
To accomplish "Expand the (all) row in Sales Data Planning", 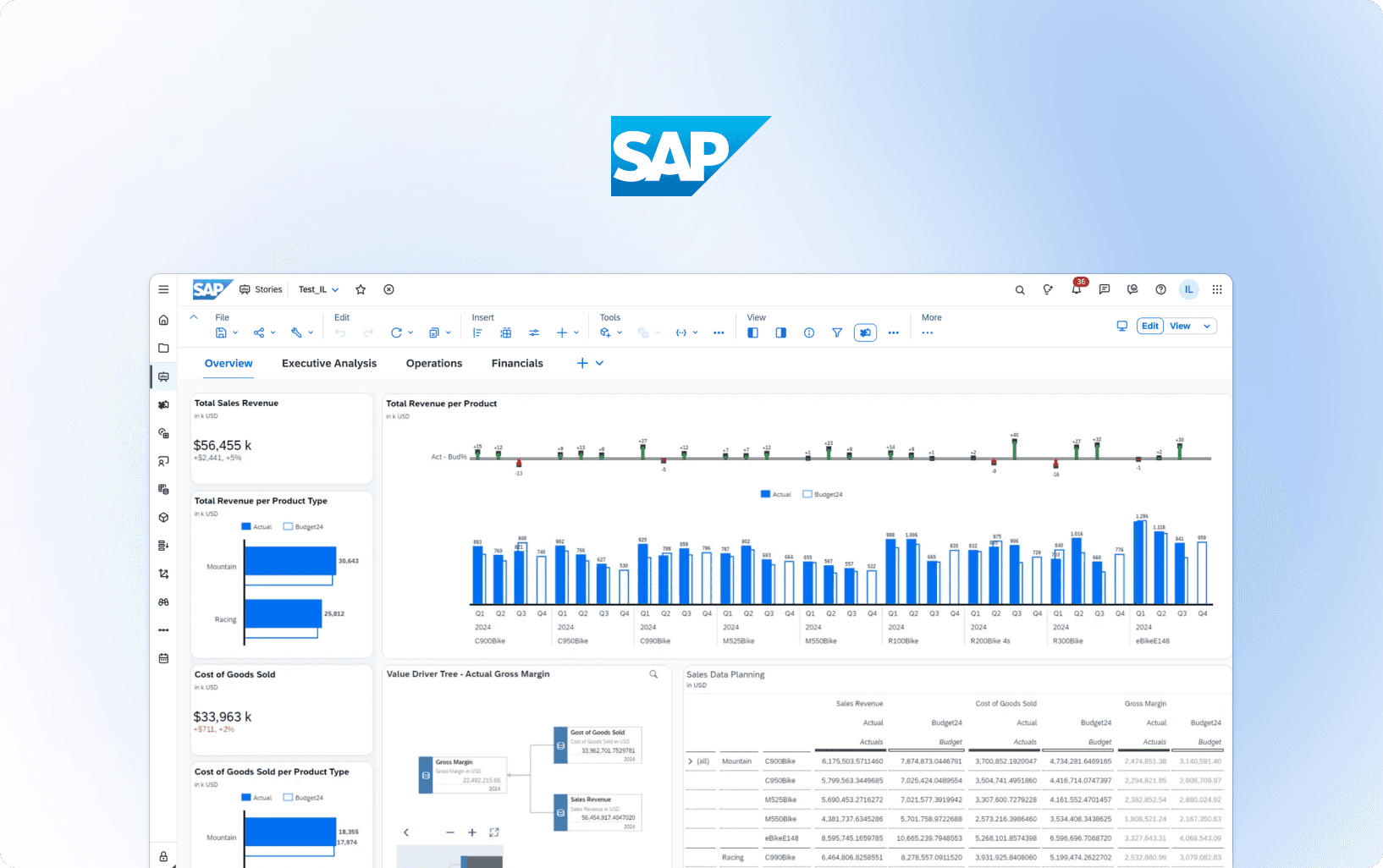I will tap(691, 761).
